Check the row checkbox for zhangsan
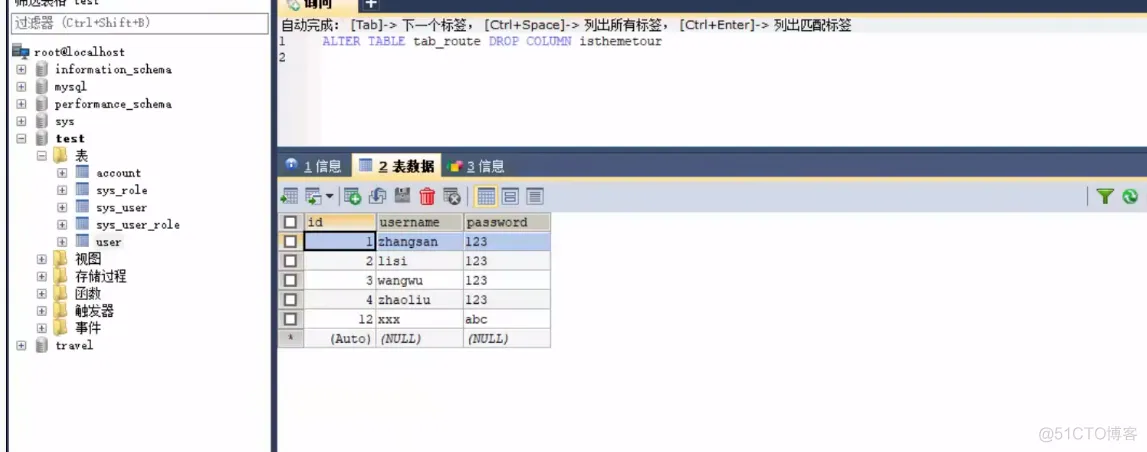This screenshot has width=1147, height=452. coord(290,241)
